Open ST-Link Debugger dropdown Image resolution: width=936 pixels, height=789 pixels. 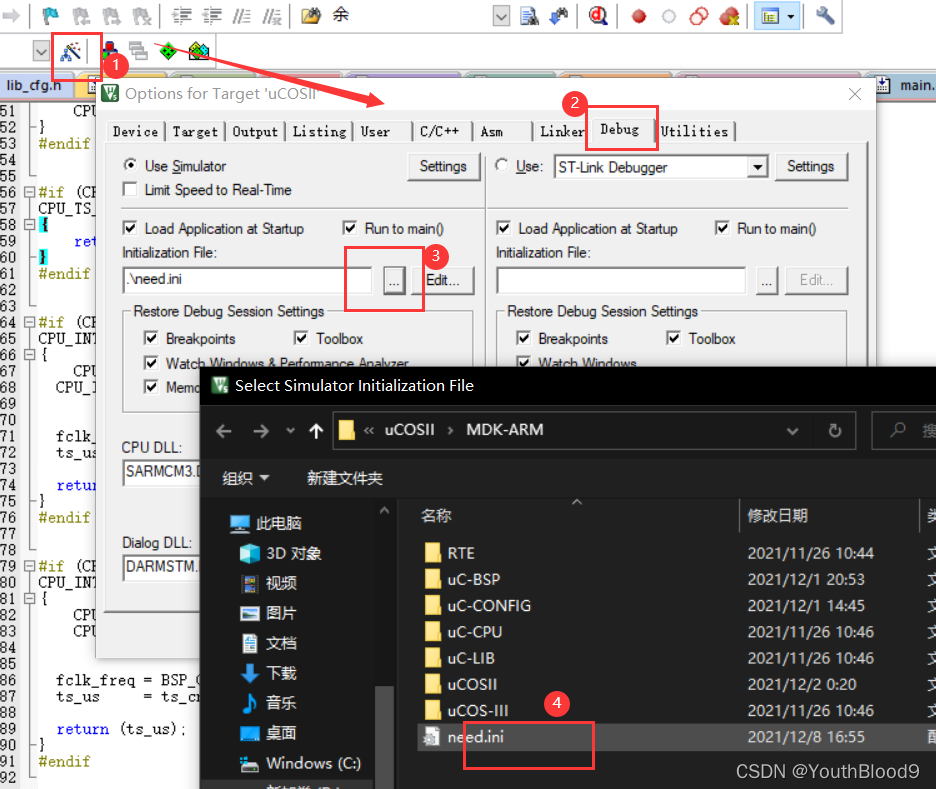click(757, 167)
